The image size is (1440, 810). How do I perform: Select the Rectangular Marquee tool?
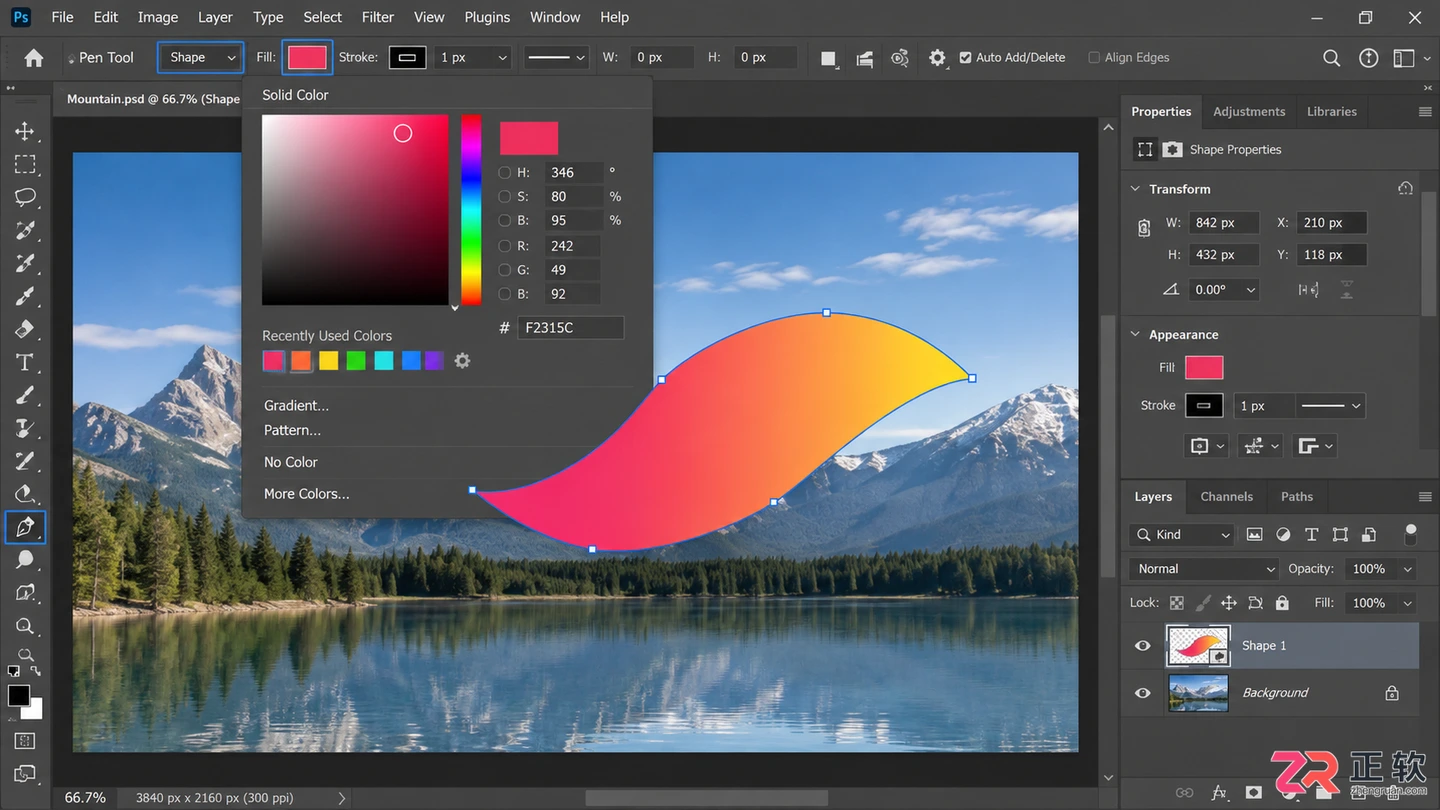(x=25, y=164)
